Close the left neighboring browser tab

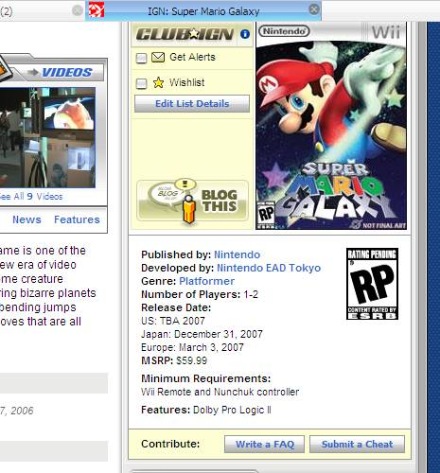(x=77, y=11)
